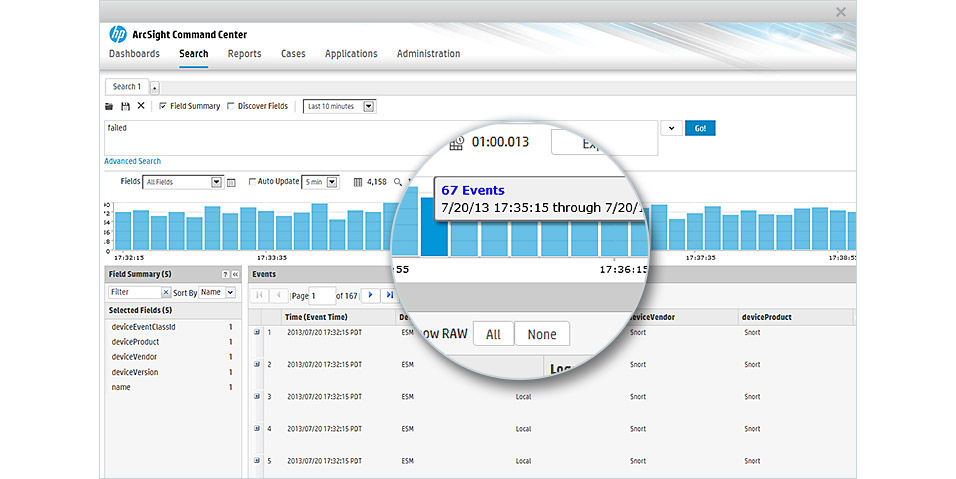Open Field Summary help question mark
Image resolution: width=956 pixels, height=479 pixels.
225,274
